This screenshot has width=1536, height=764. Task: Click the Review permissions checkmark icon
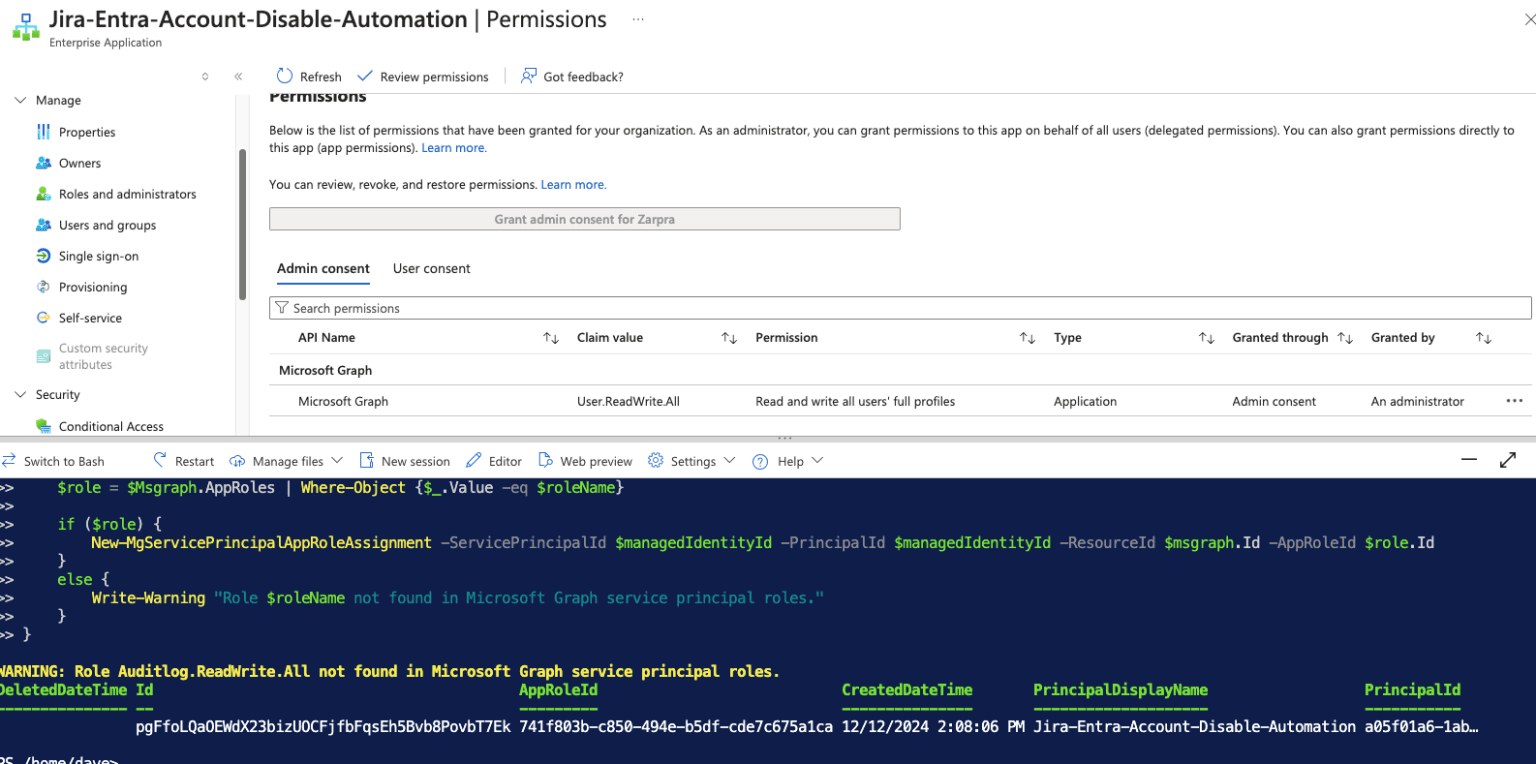[366, 76]
